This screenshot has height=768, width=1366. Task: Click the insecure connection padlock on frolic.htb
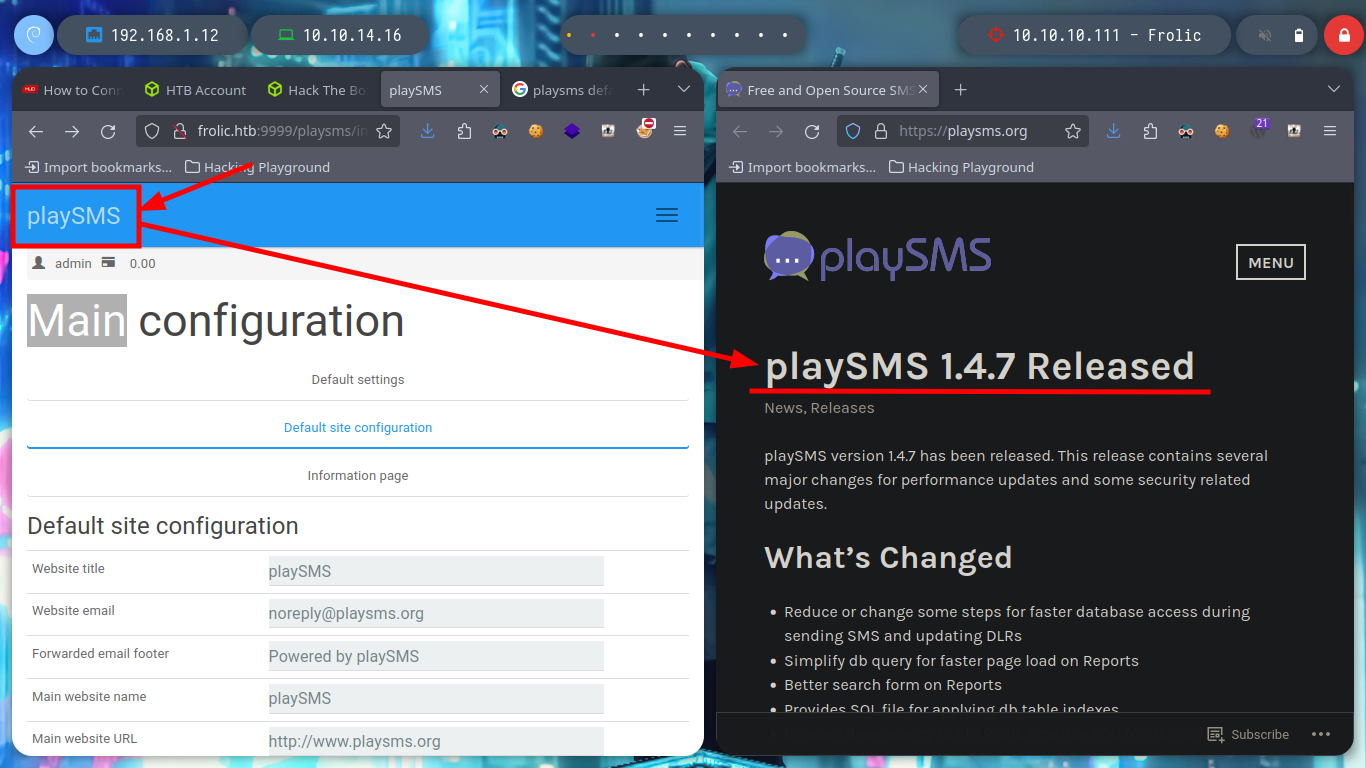(x=180, y=131)
